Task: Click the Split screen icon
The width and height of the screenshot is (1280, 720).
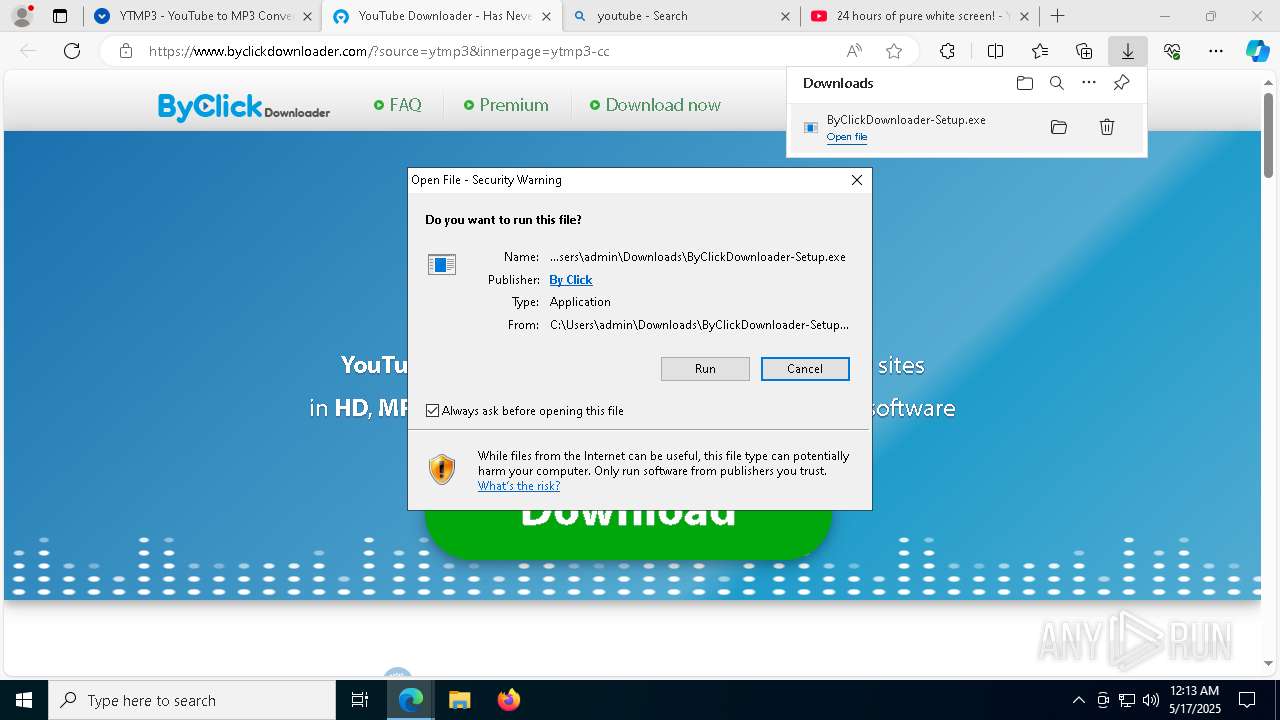Action: pos(995,51)
